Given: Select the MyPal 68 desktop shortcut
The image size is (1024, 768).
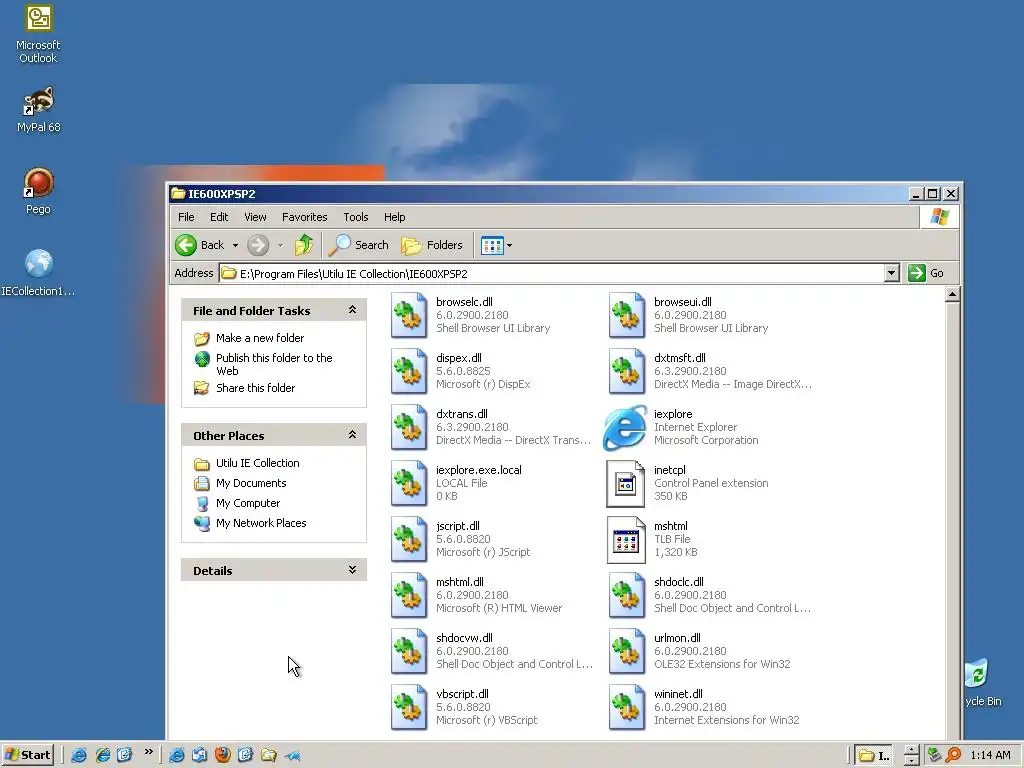Looking at the screenshot, I should pyautogui.click(x=38, y=110).
